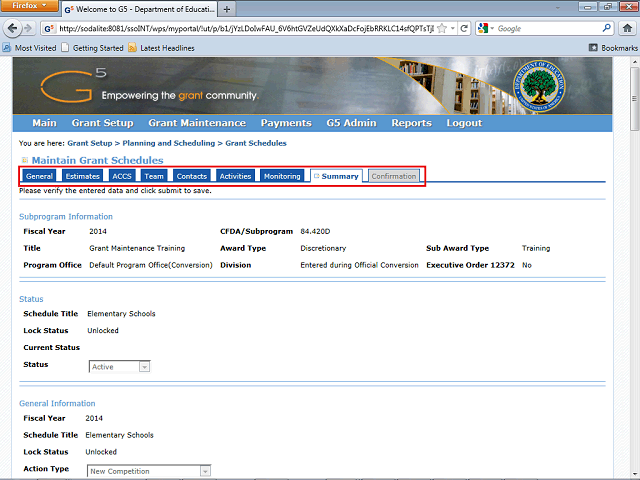Open a new tab with plus button
The width and height of the screenshot is (640, 480).
pos(227,9)
